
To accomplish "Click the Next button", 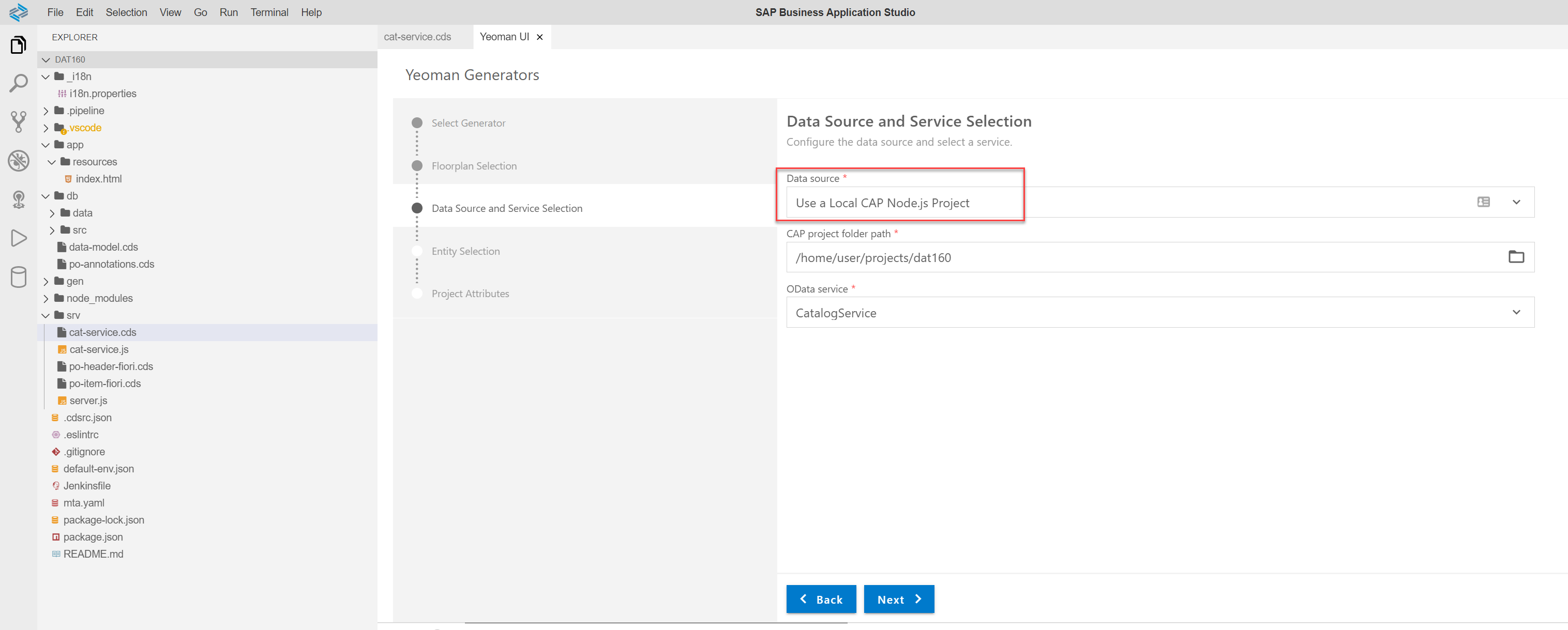I will 899,599.
